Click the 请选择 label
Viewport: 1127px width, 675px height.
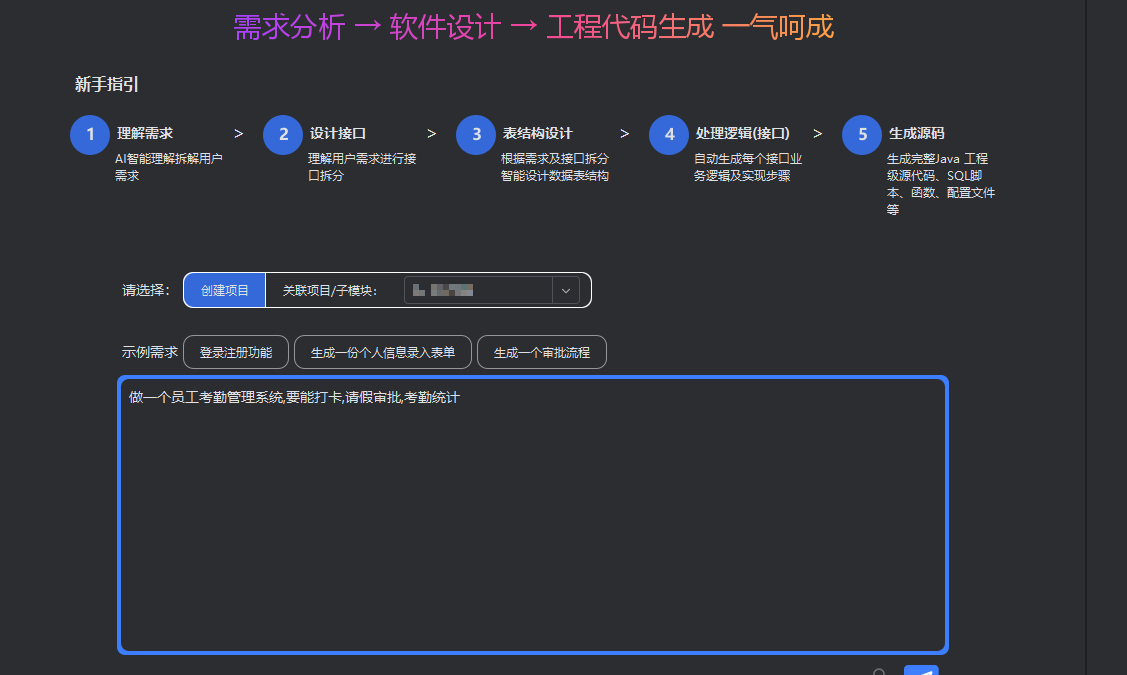point(146,290)
